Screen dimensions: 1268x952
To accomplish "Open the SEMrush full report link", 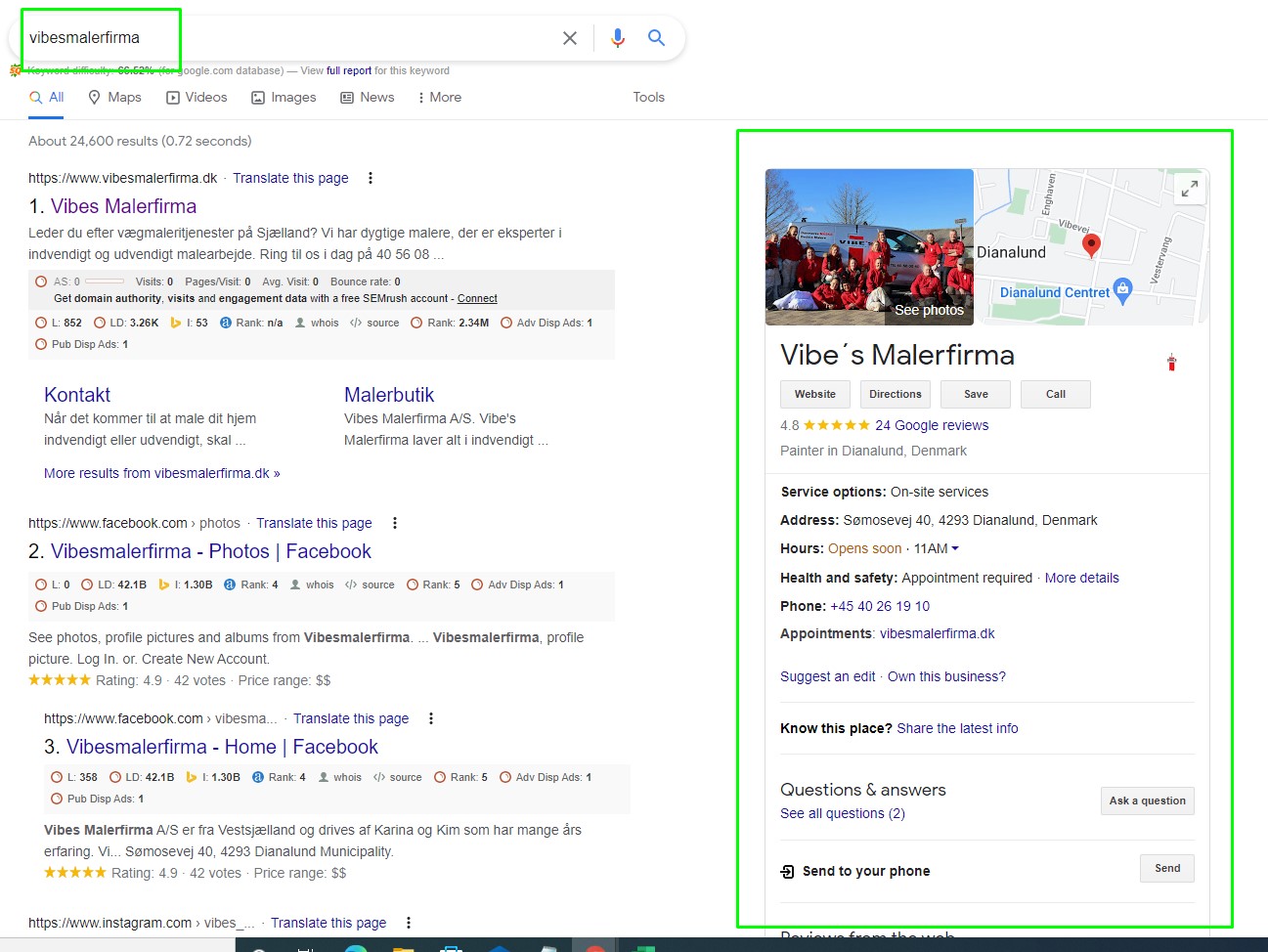I will (x=349, y=70).
